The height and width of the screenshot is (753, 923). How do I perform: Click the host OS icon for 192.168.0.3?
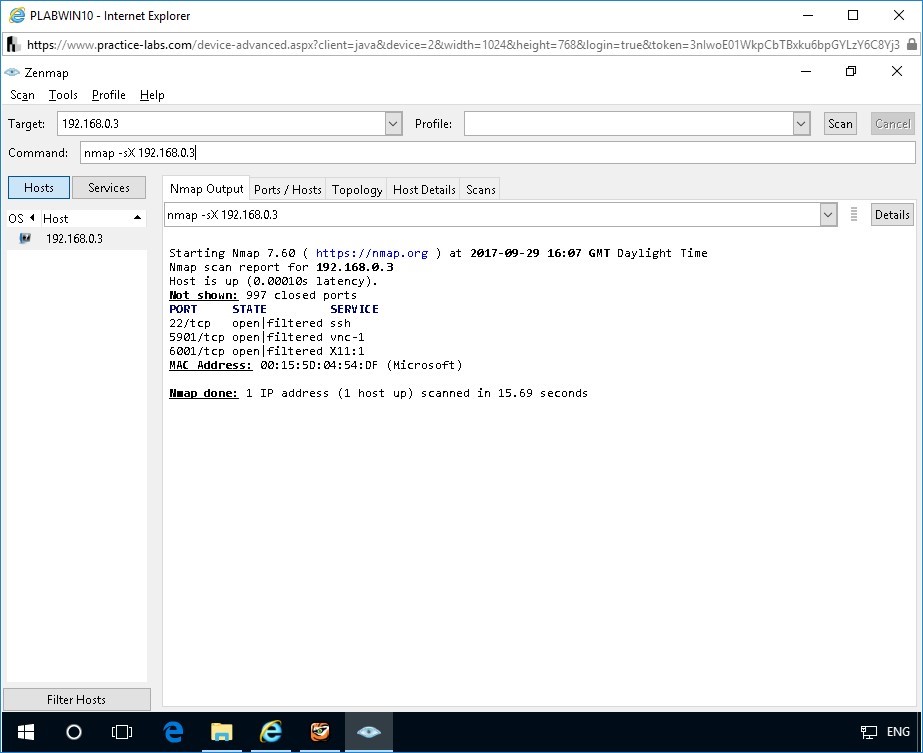tap(25, 238)
